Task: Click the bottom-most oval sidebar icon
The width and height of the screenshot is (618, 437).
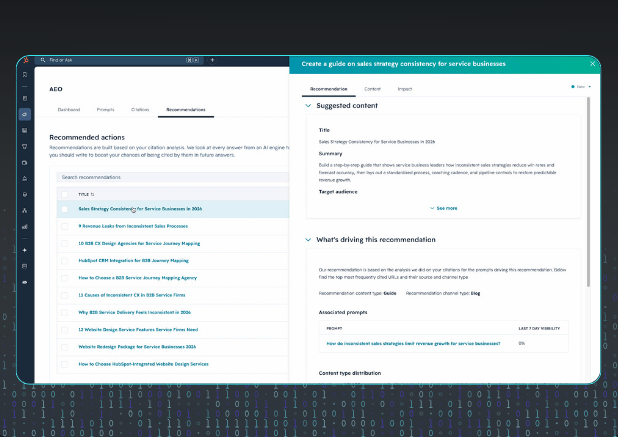Action: (x=25, y=282)
